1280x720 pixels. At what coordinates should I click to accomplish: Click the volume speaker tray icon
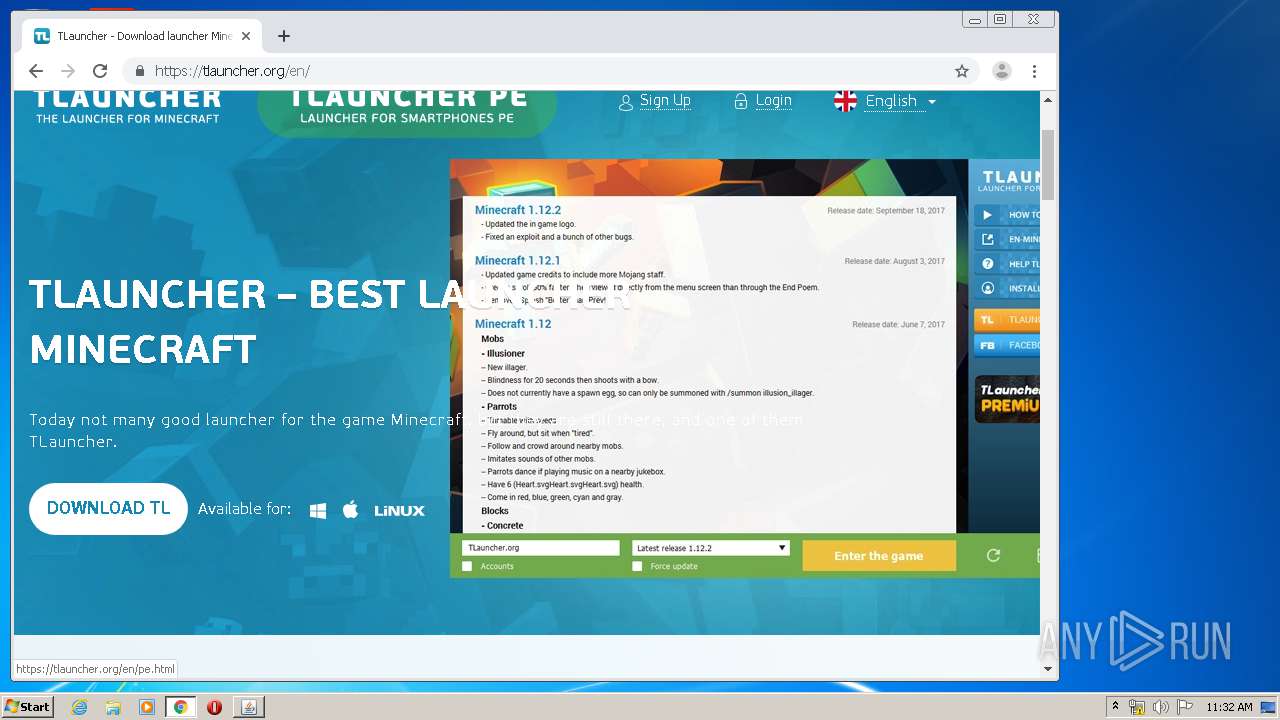[1160, 707]
